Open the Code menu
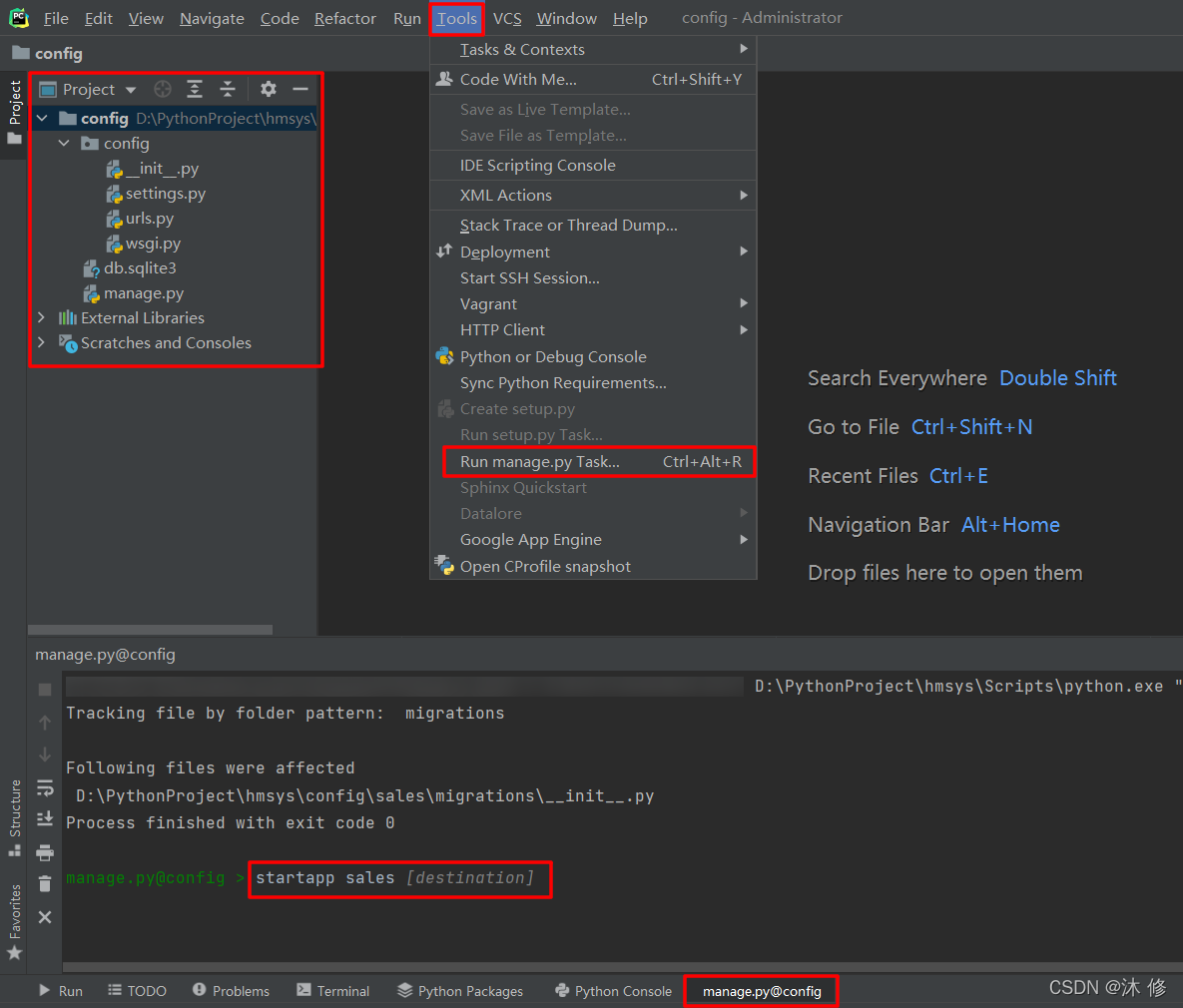The width and height of the screenshot is (1183, 1008). click(x=280, y=18)
